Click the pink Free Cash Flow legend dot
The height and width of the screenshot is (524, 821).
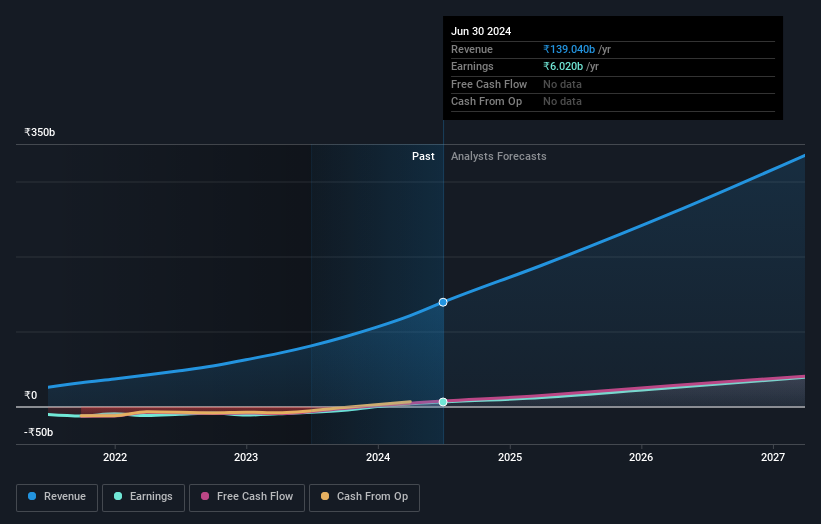(x=205, y=496)
